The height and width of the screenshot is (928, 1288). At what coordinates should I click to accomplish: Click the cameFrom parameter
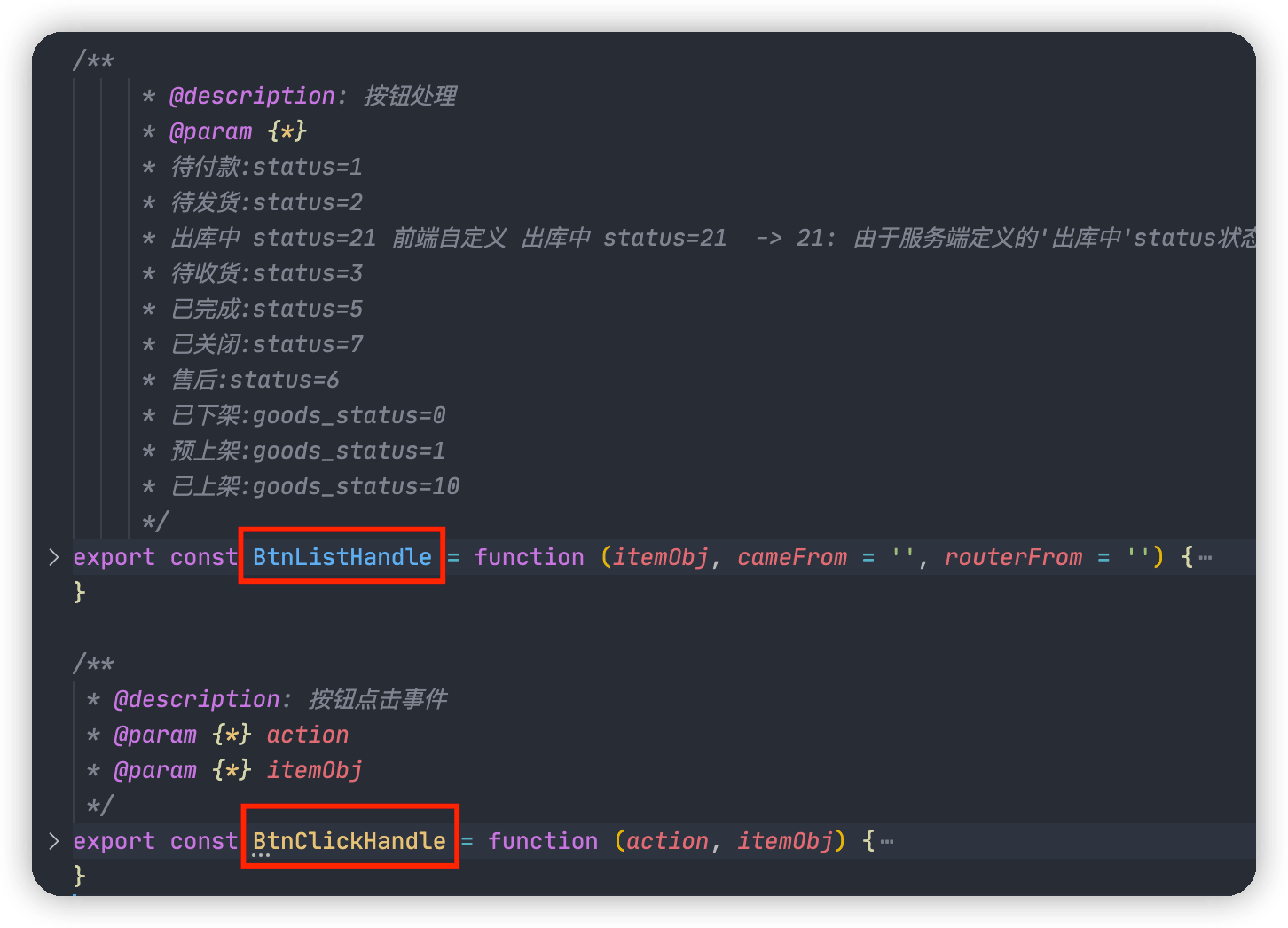pyautogui.click(x=792, y=557)
